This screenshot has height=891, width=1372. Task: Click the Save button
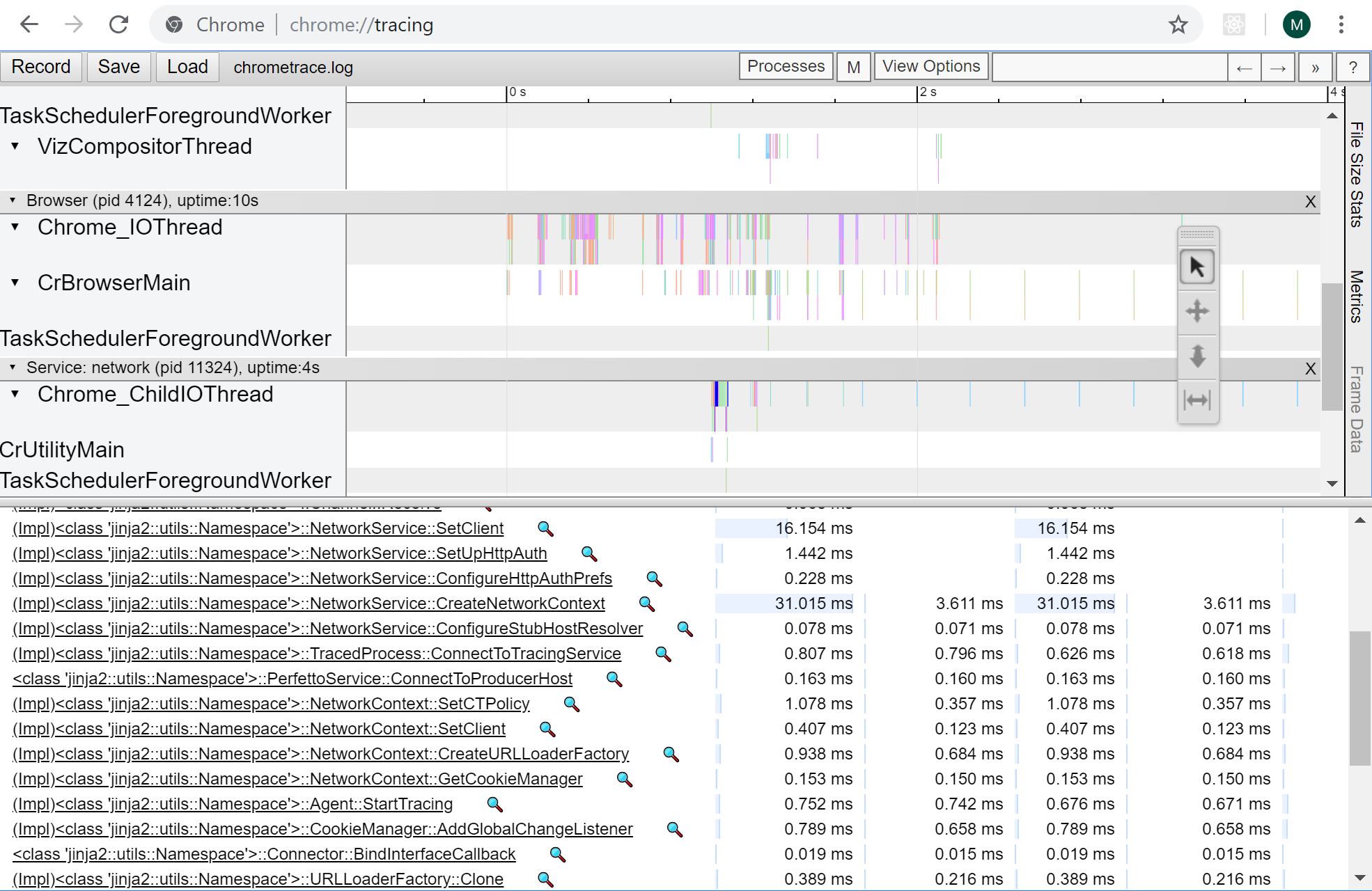pos(118,67)
